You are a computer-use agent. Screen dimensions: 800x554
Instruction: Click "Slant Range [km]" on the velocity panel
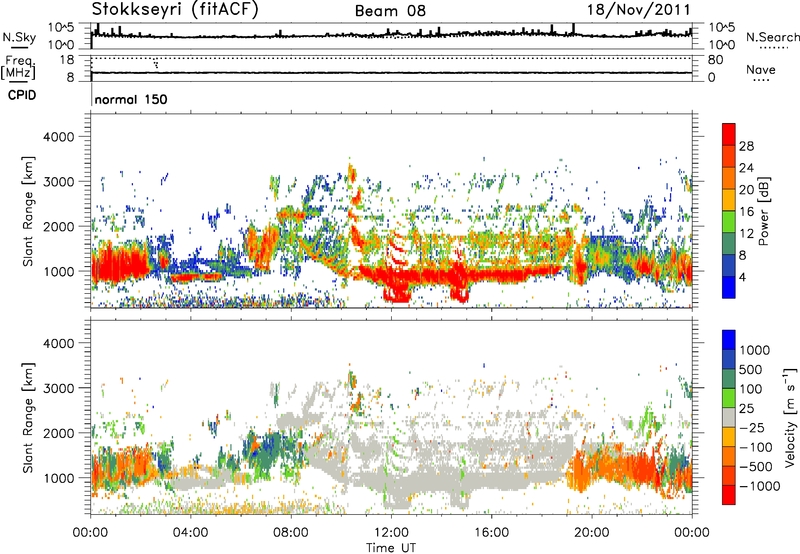tap(29, 418)
